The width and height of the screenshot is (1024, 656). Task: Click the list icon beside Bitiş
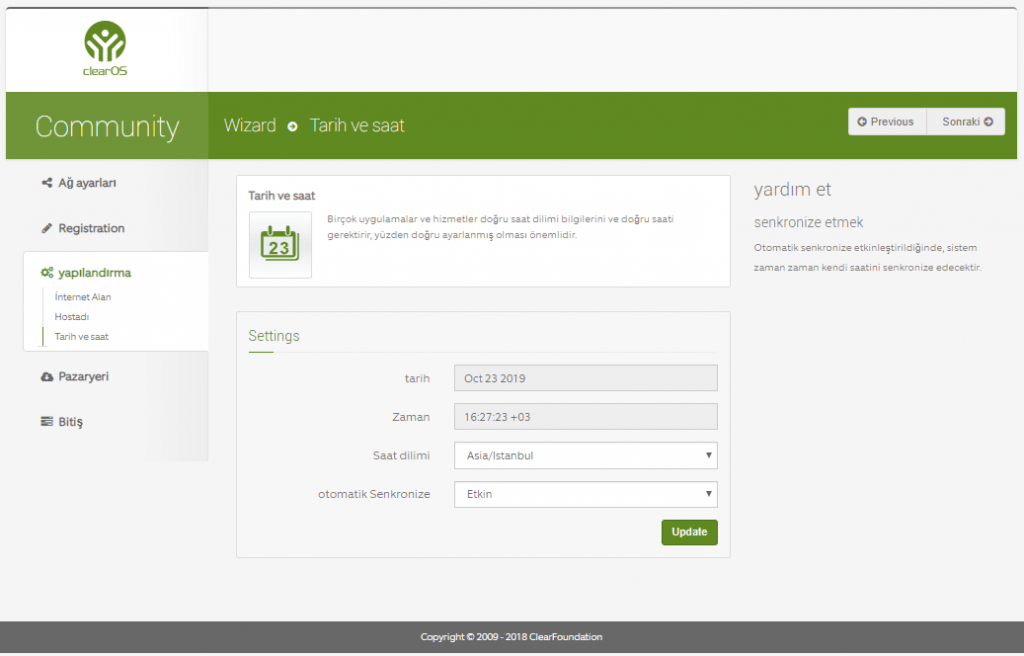coord(47,422)
